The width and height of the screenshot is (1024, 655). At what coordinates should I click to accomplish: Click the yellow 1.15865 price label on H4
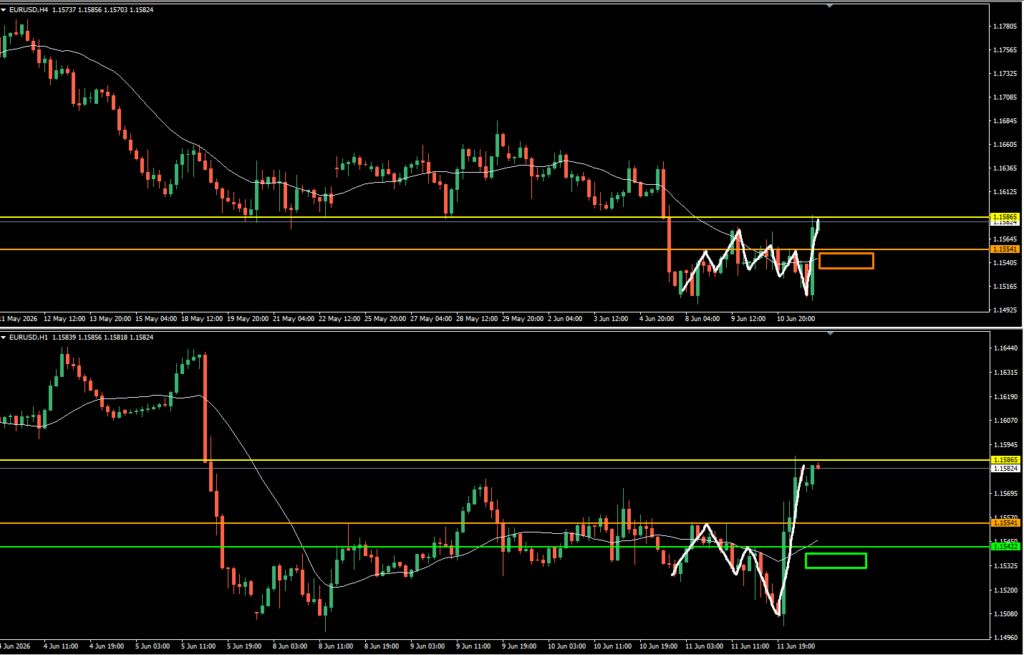tap(1005, 216)
